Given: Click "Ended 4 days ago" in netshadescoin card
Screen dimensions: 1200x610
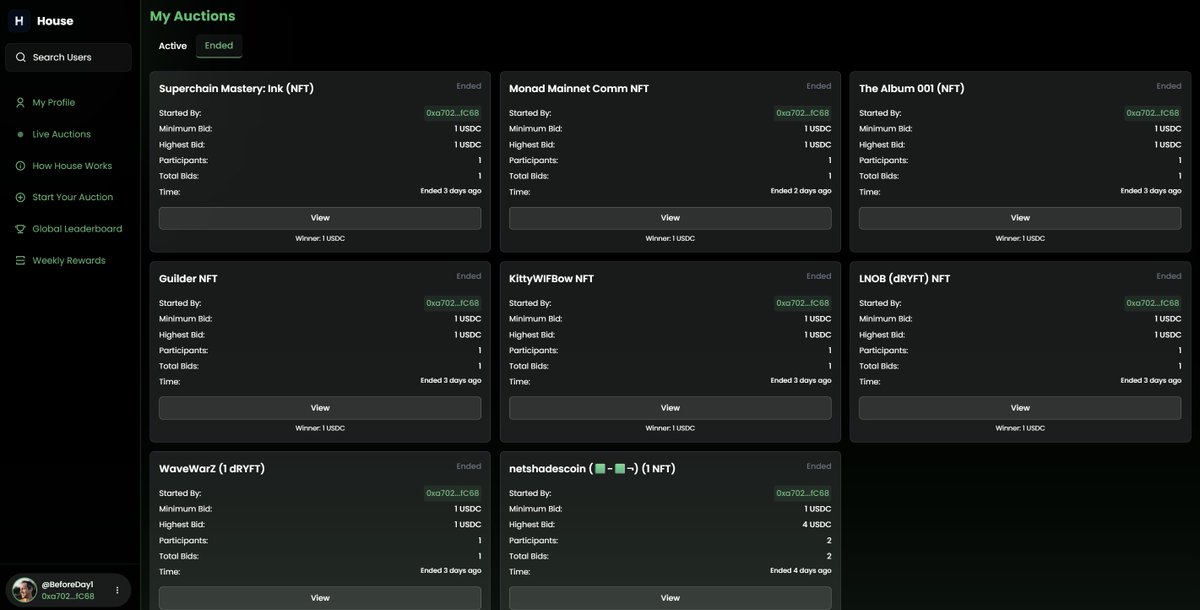Looking at the screenshot, I should coord(801,571).
